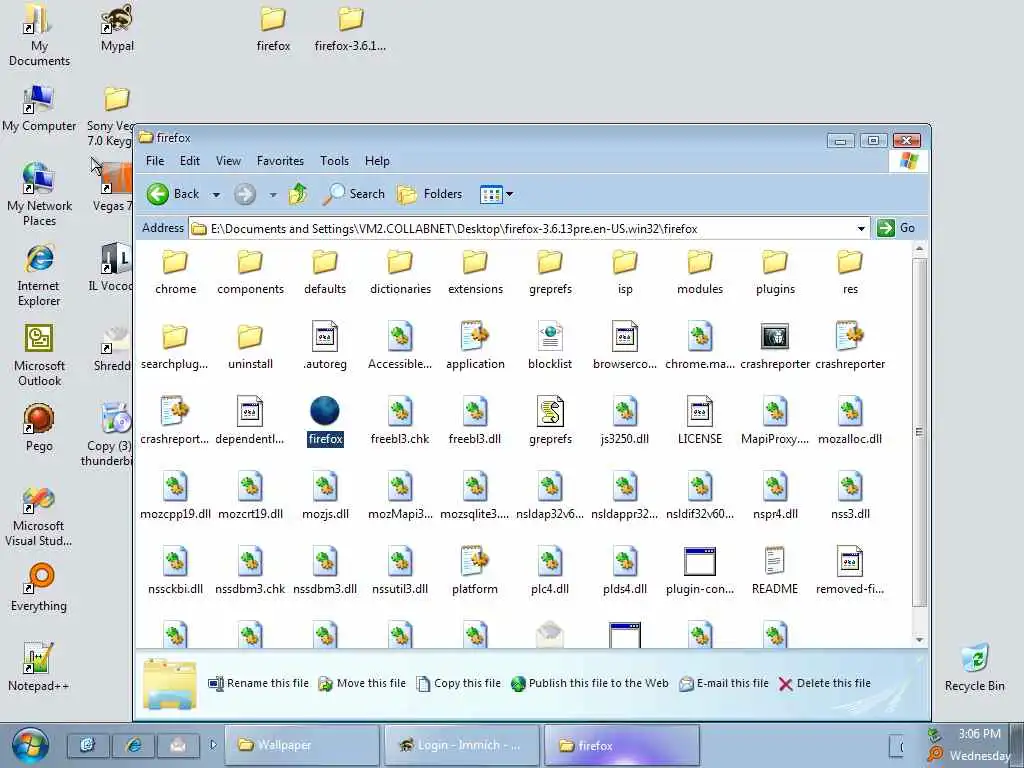
Task: Click Rename this file link
Action: pyautogui.click(x=259, y=683)
